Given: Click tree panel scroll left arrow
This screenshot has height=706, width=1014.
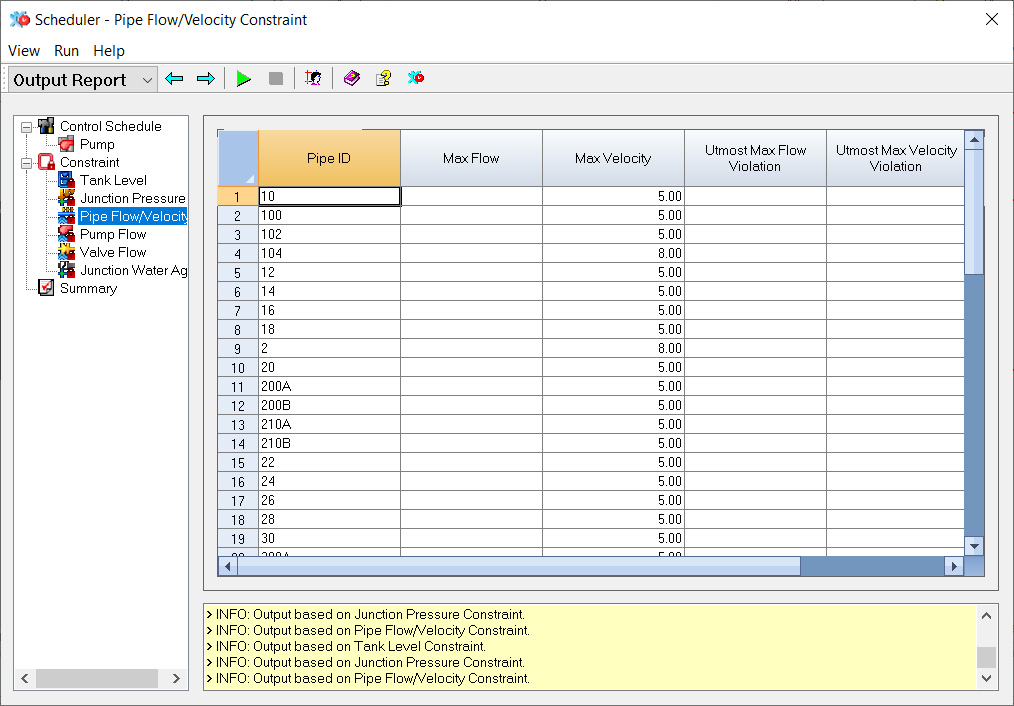Looking at the screenshot, I should 25,678.
